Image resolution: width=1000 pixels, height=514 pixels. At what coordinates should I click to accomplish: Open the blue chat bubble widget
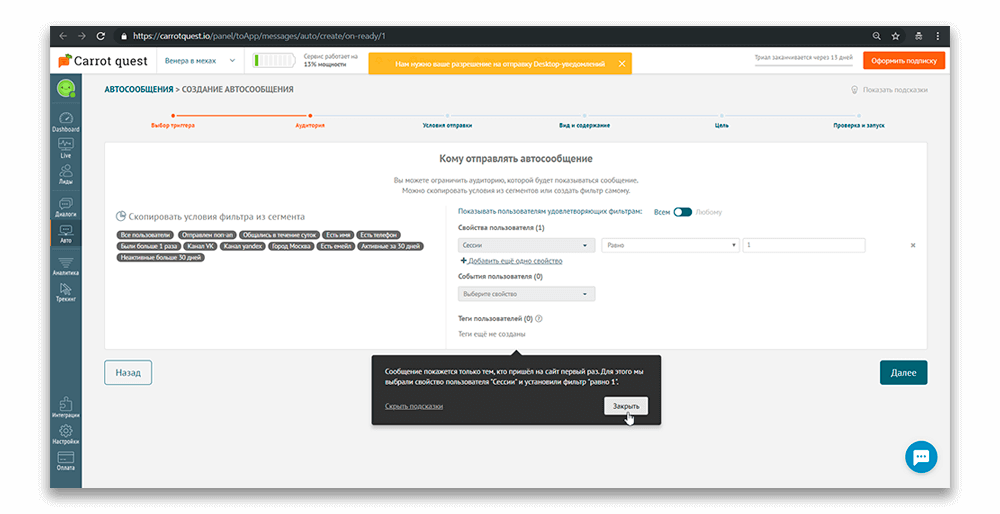click(921, 457)
